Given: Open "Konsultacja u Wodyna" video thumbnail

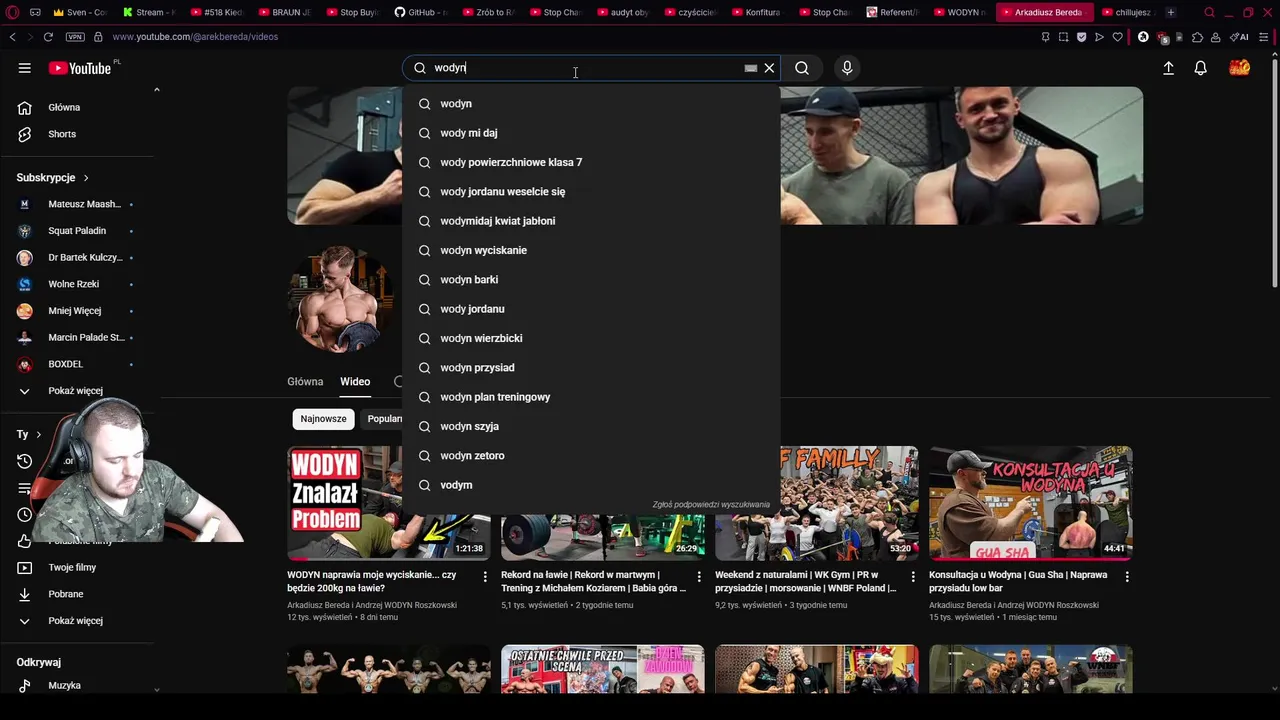Looking at the screenshot, I should 1030,503.
